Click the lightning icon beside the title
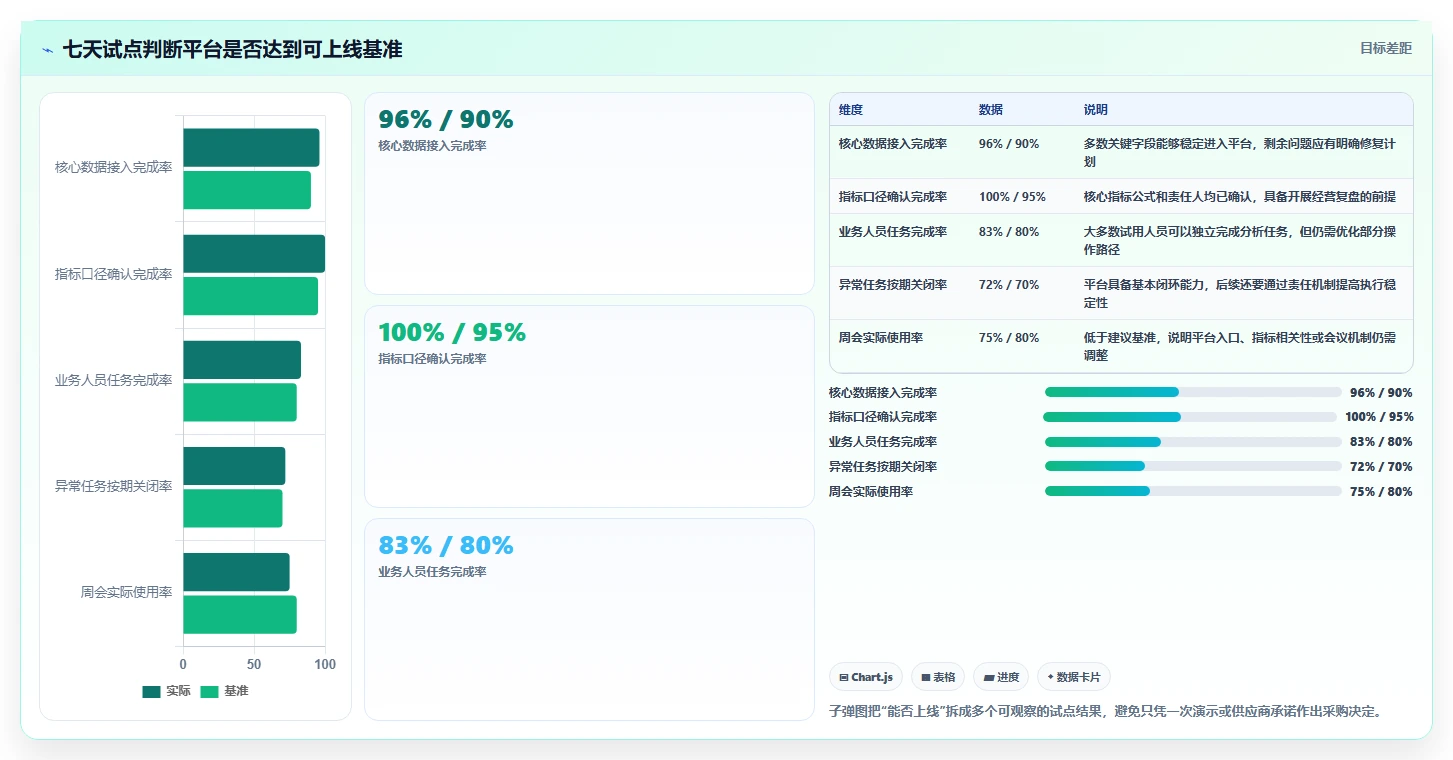The width and height of the screenshot is (1453, 760). (47, 50)
